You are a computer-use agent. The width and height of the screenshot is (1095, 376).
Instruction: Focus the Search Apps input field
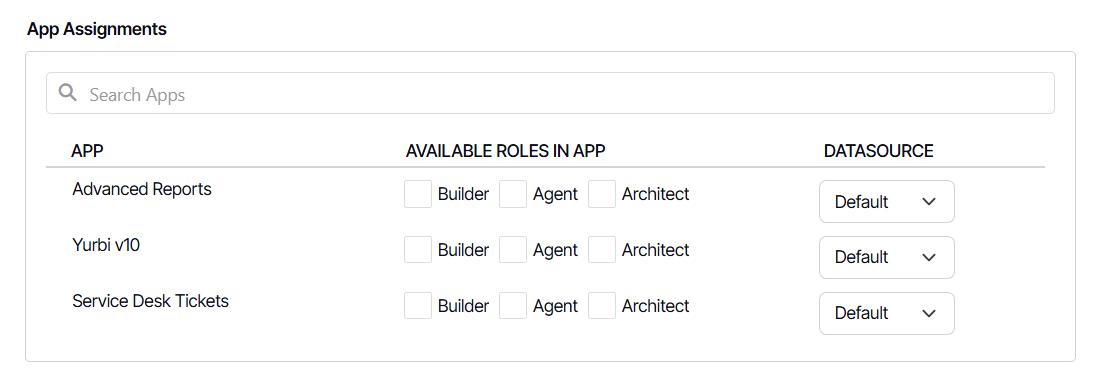click(x=550, y=93)
